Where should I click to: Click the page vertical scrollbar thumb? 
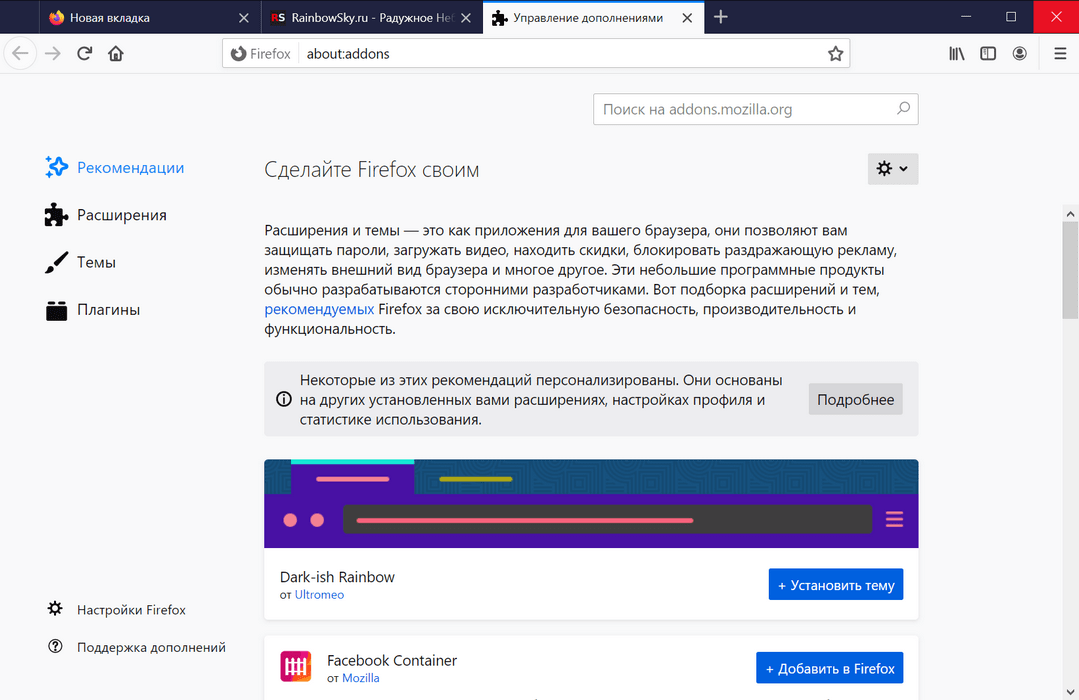[1070, 271]
